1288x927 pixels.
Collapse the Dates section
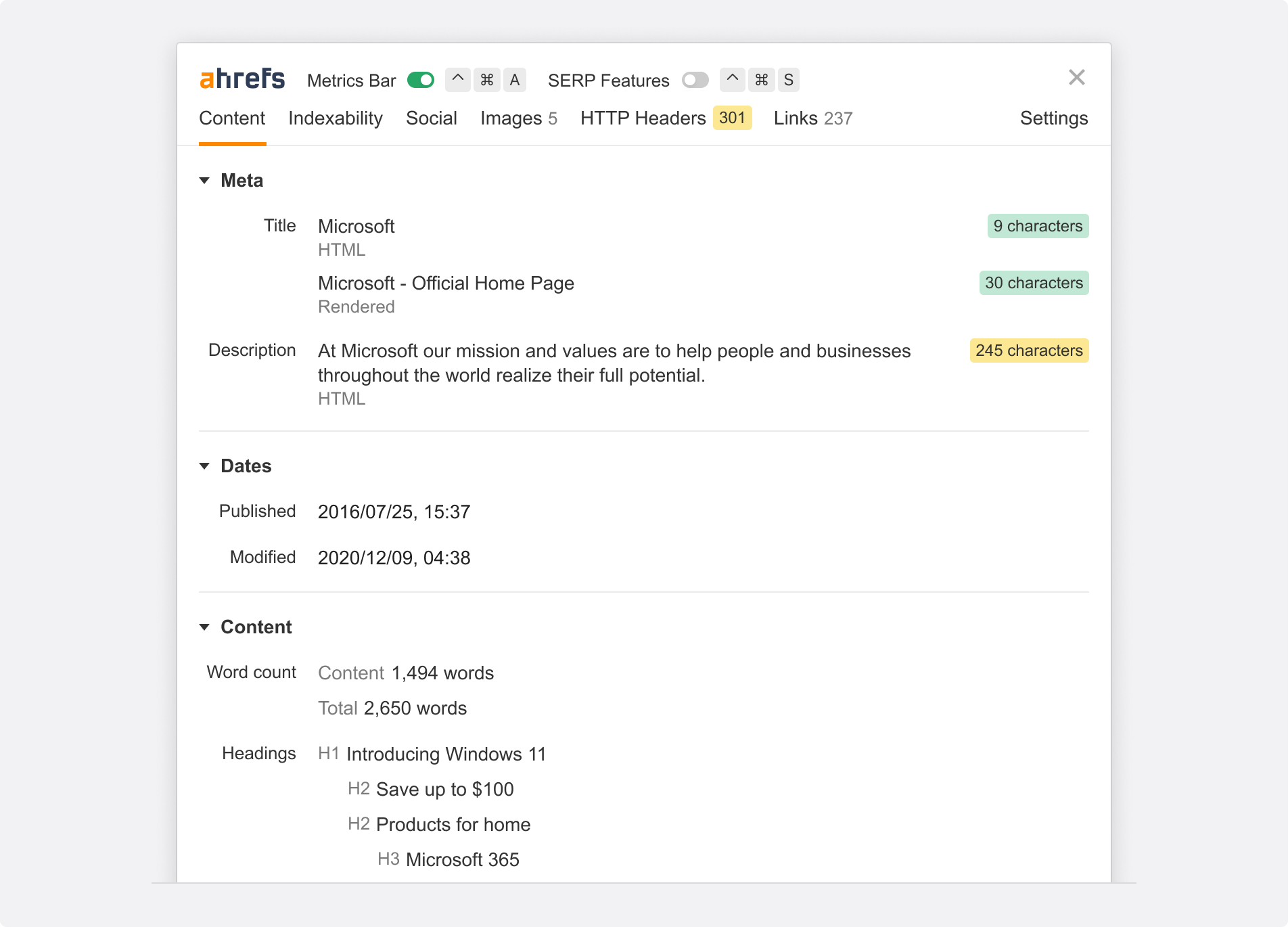(204, 466)
